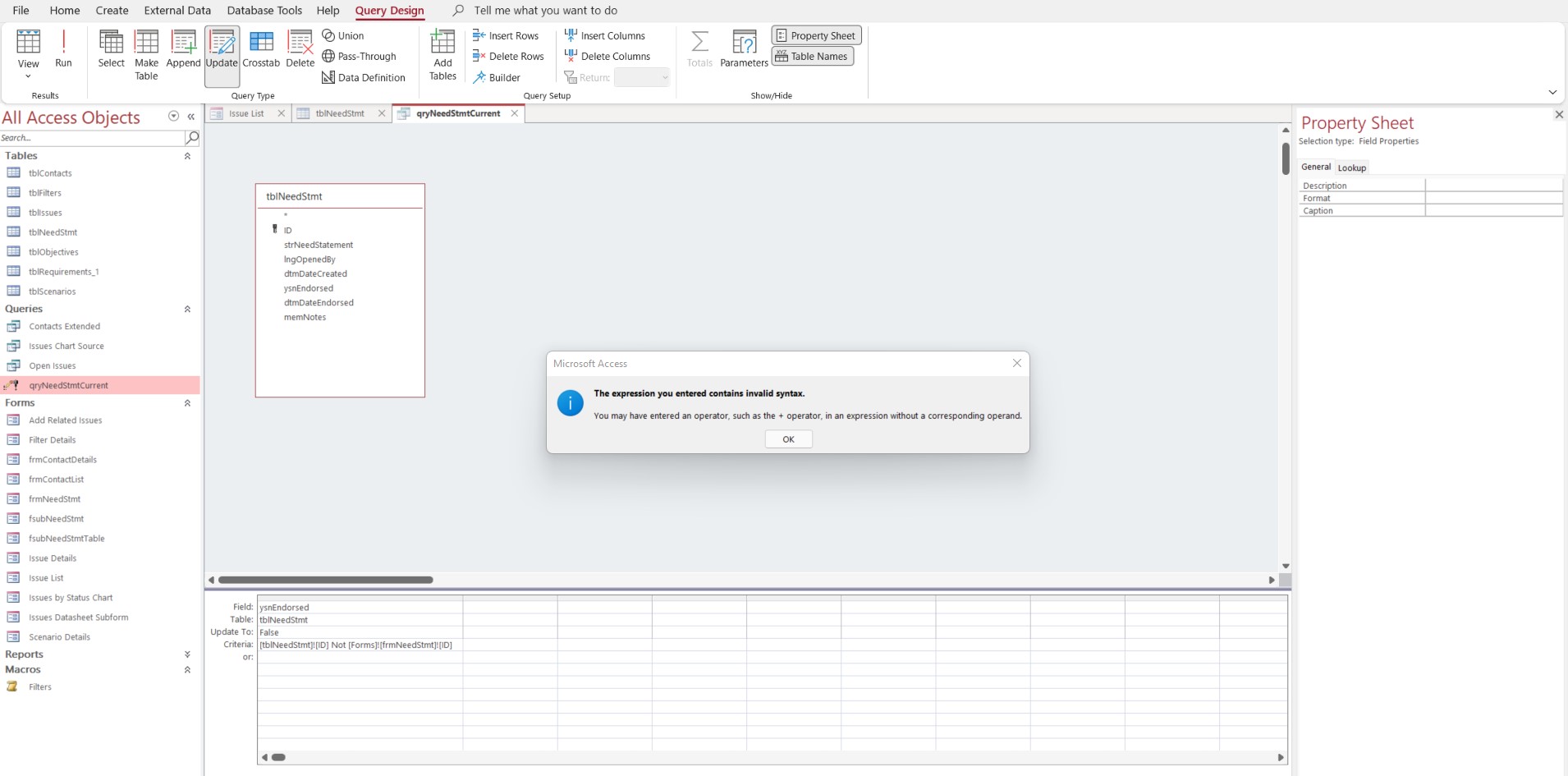
Task: Collapse the Tables group
Action: point(187,156)
